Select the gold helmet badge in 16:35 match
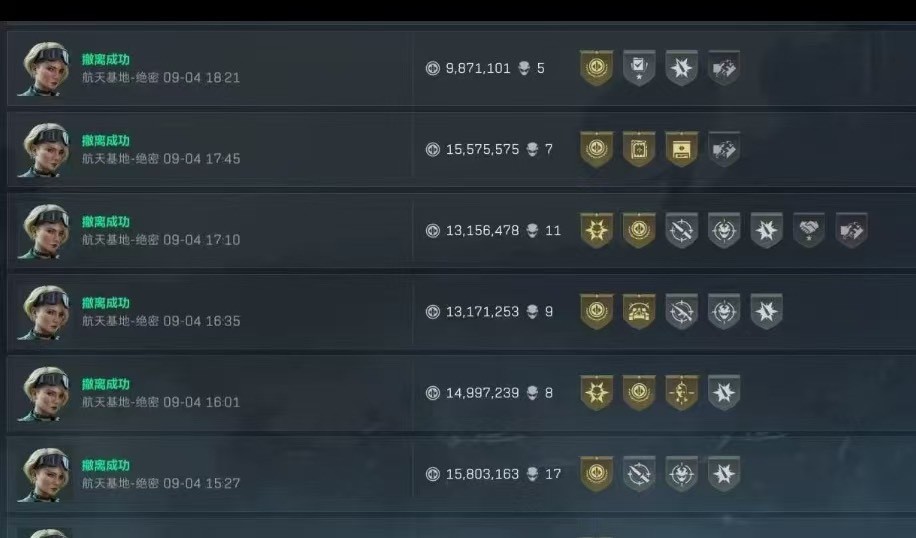The width and height of the screenshot is (916, 538). click(639, 311)
